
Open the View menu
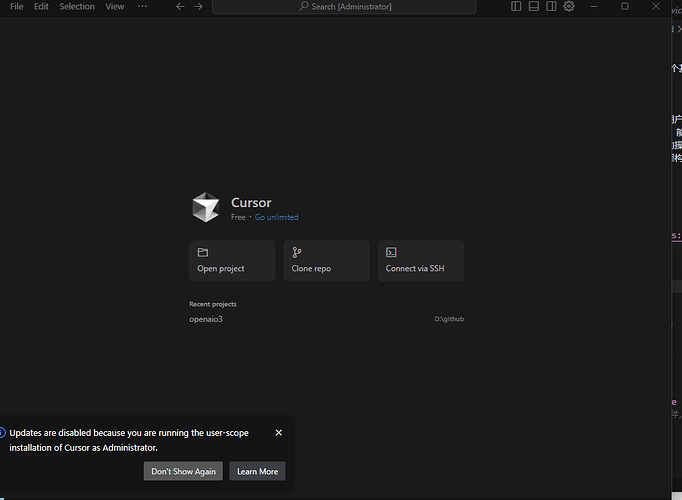pos(115,7)
